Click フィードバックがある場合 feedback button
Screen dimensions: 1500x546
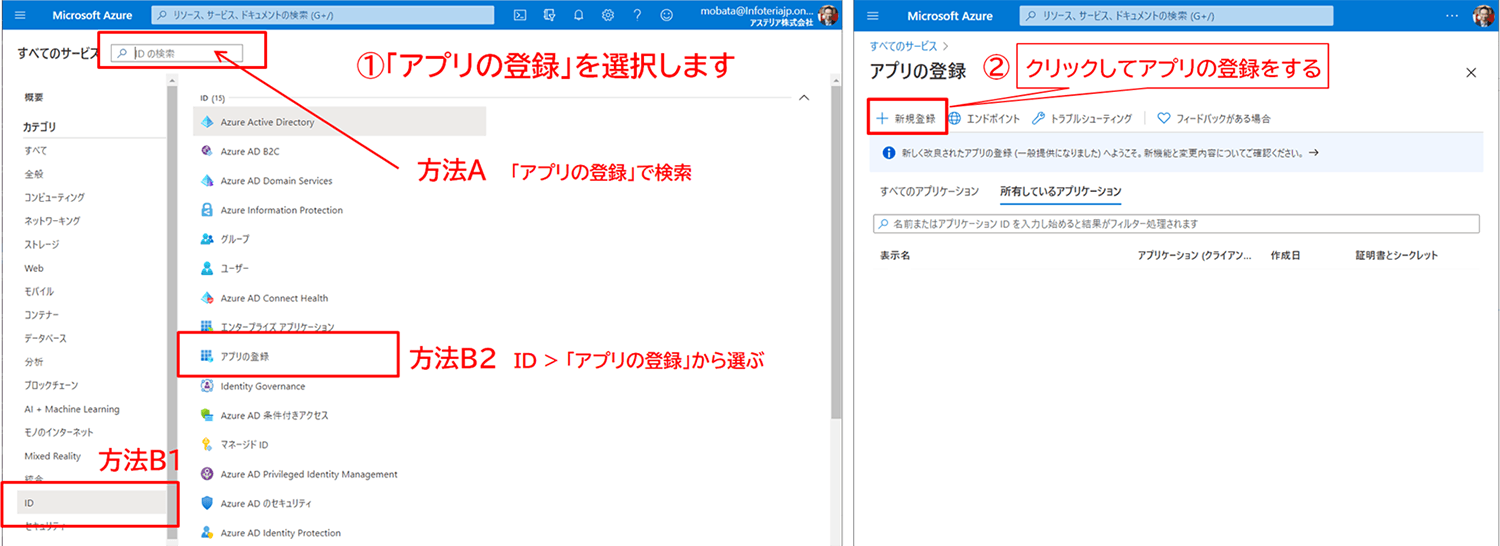pyautogui.click(x=1214, y=118)
